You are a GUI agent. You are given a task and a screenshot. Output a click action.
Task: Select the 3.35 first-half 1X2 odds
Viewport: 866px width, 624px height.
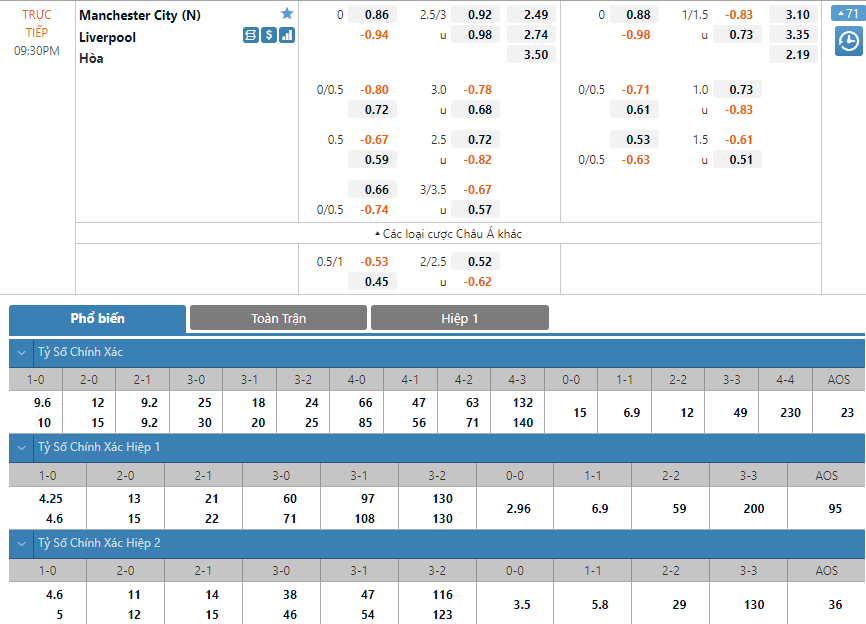click(793, 35)
